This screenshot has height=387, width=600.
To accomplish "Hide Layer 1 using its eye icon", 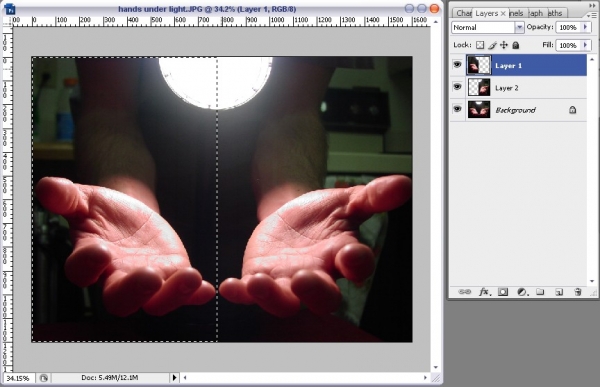I will tap(457, 65).
